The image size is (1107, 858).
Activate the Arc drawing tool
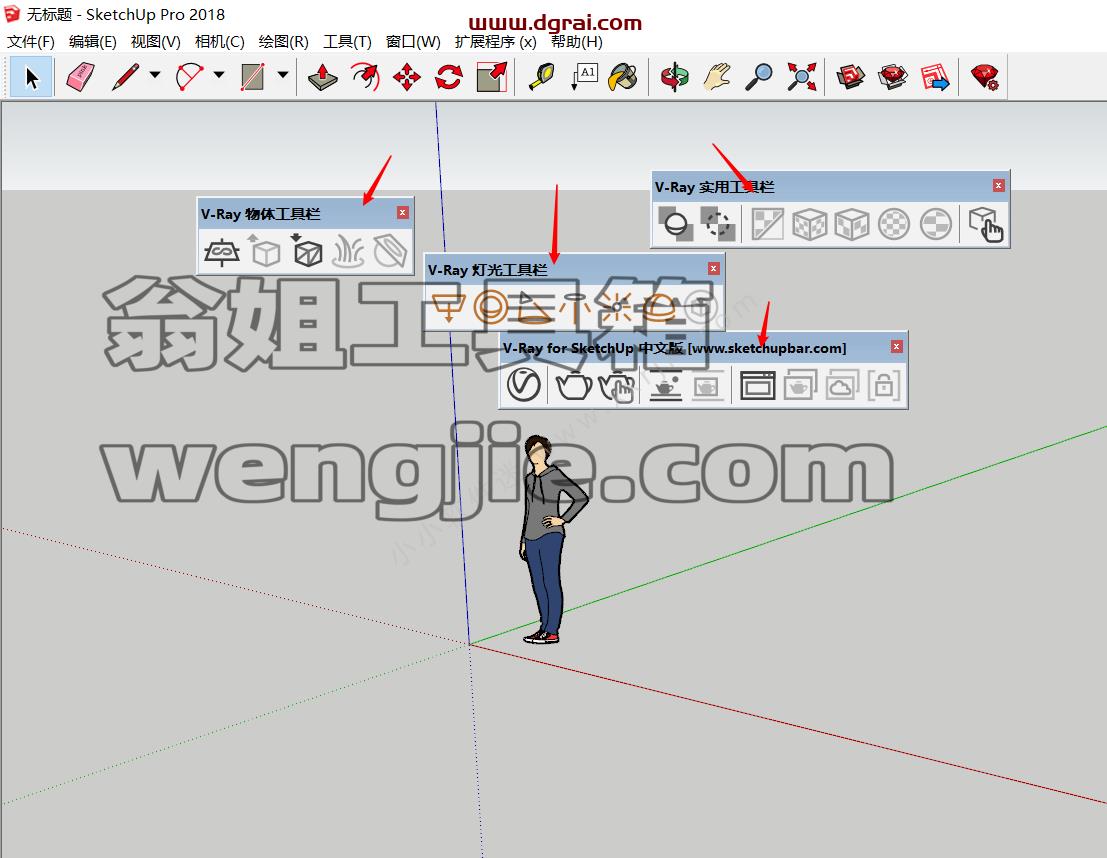(189, 77)
